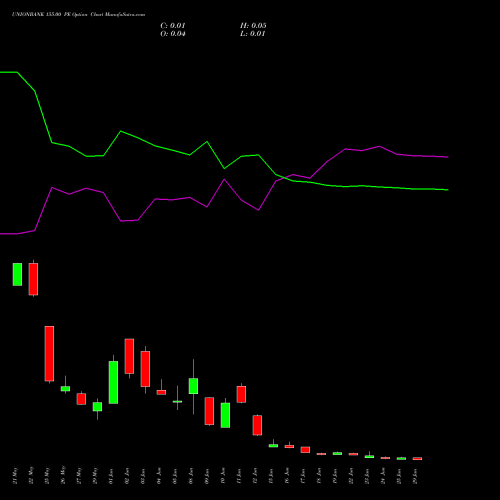Click the close value C: 0.01
The height and width of the screenshot is (500, 500).
point(173,26)
